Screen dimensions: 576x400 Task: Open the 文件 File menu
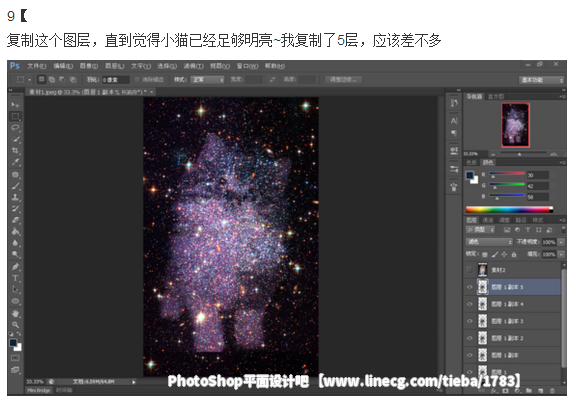(x=37, y=66)
